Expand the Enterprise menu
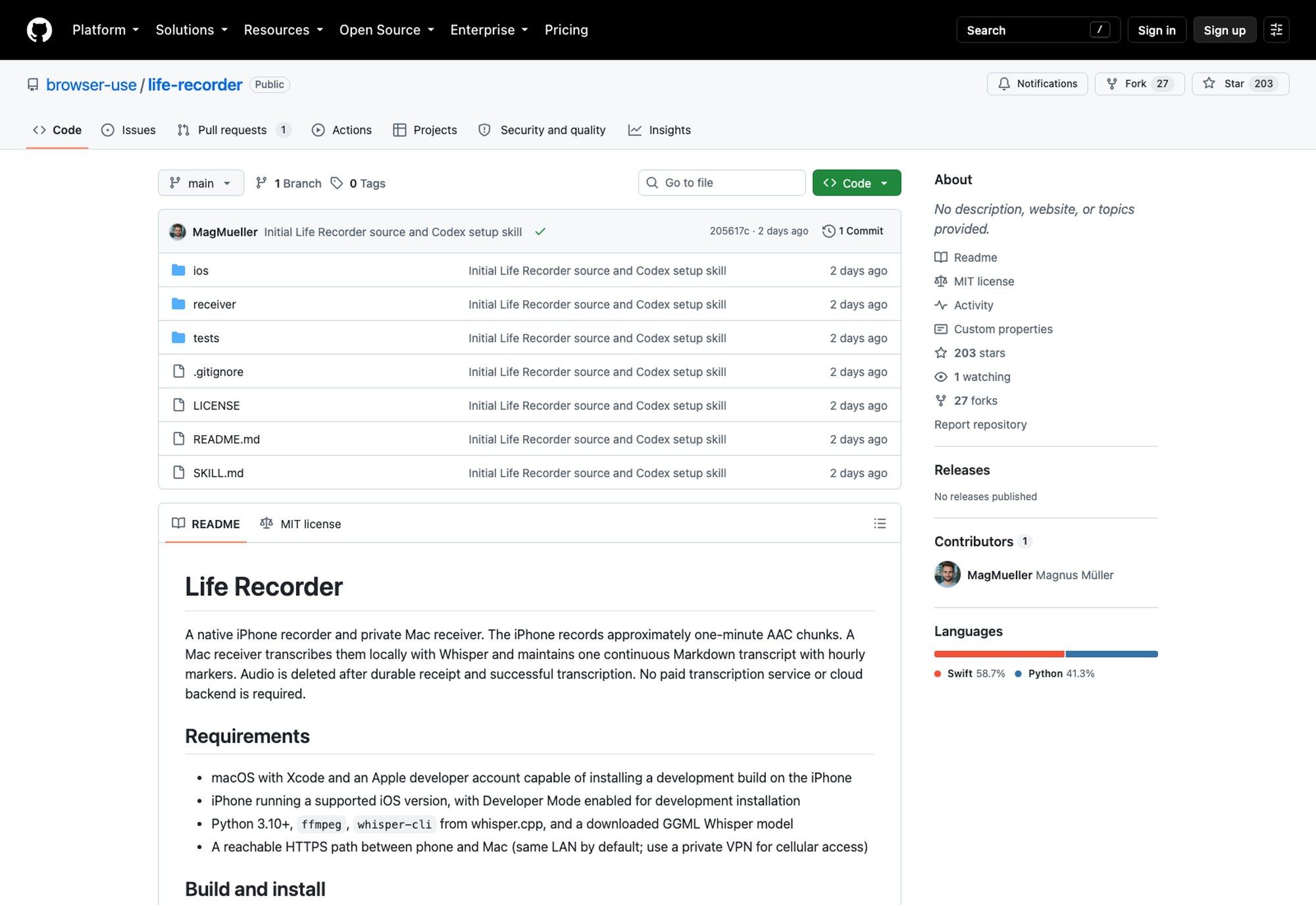The width and height of the screenshot is (1316, 905). click(x=489, y=30)
